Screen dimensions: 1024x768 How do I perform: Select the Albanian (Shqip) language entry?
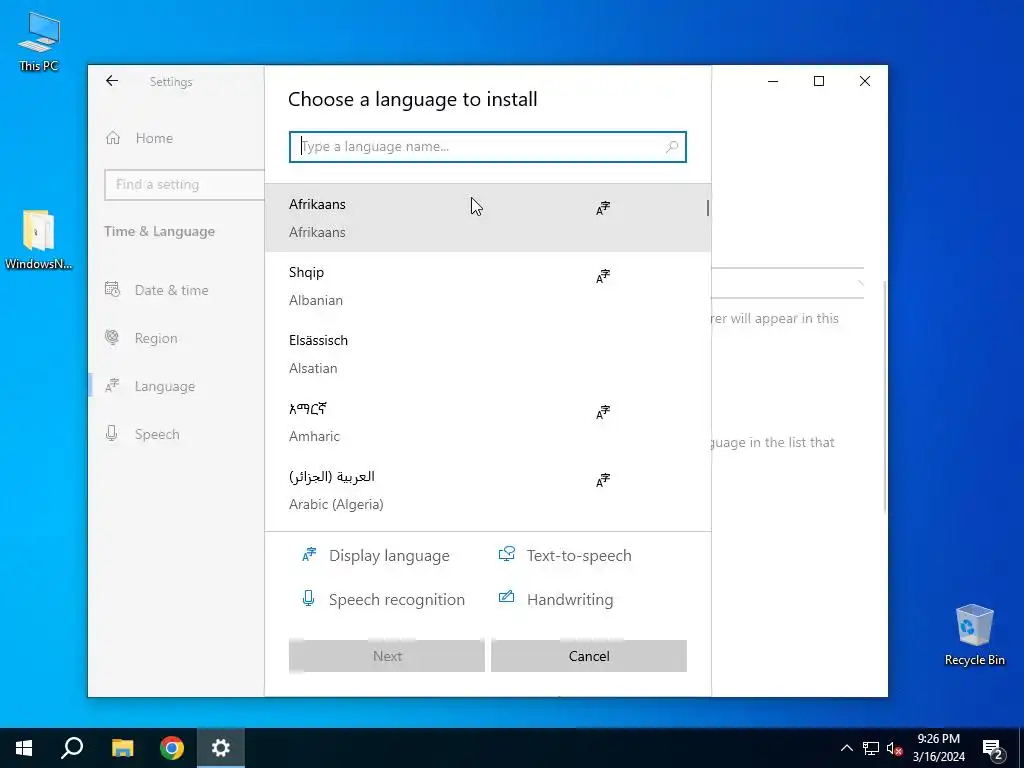[x=488, y=286]
